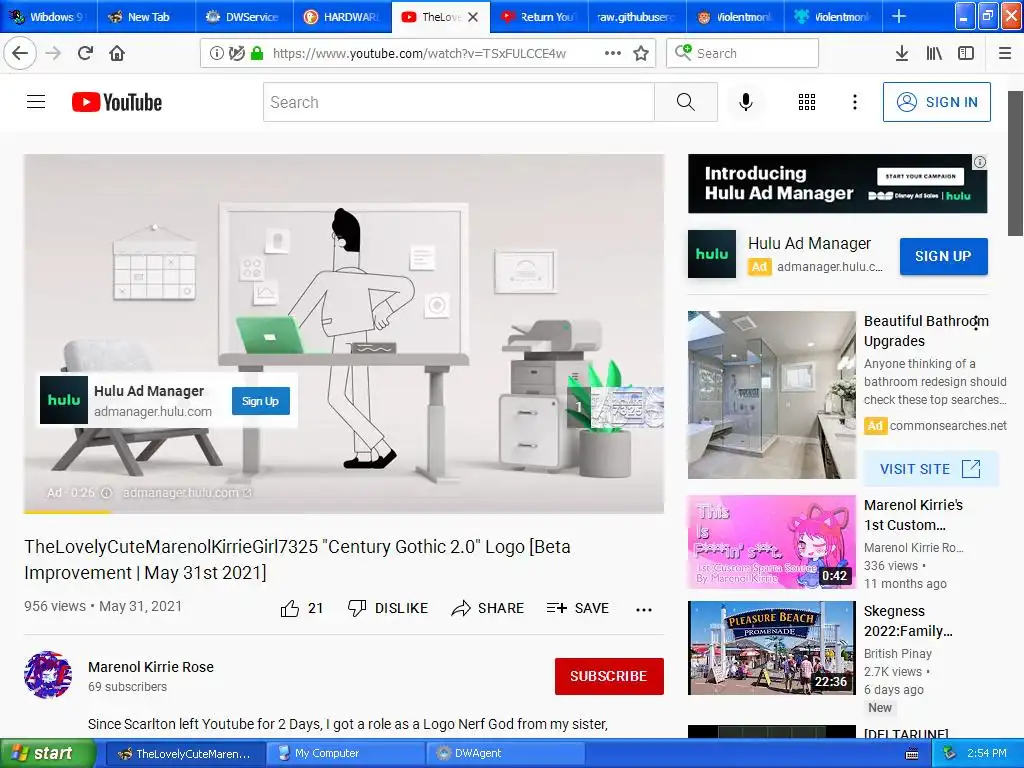Viewport: 1024px width, 768px height.
Task: Click Marenol Kirrie Rose channel name
Action: click(151, 667)
